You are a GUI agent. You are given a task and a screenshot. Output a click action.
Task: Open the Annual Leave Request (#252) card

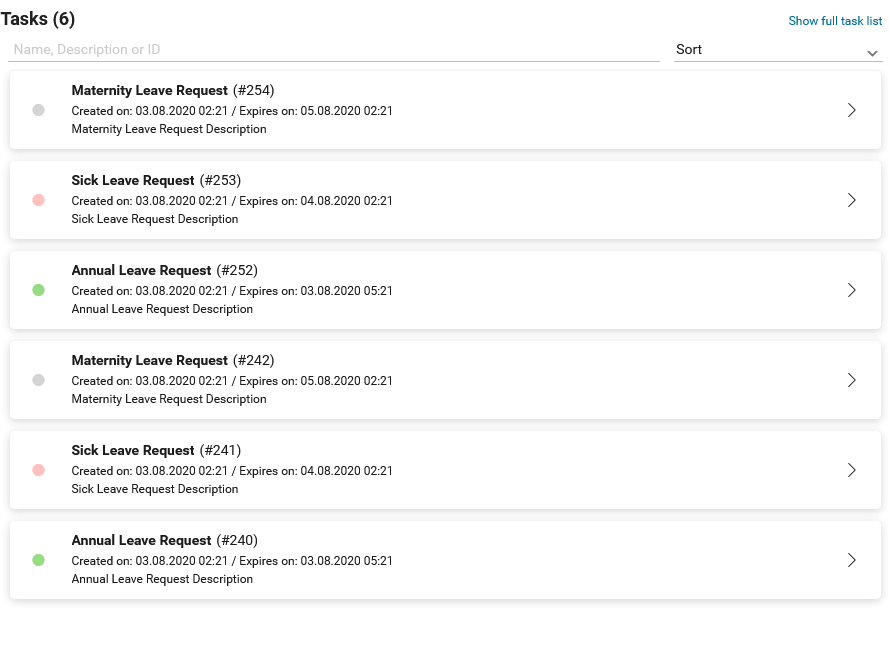[x=445, y=290]
